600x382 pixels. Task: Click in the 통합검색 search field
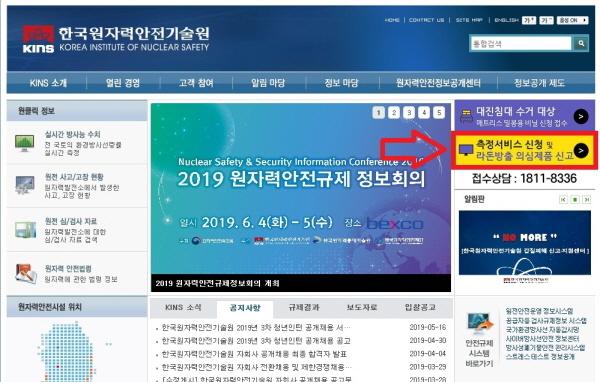(521, 44)
